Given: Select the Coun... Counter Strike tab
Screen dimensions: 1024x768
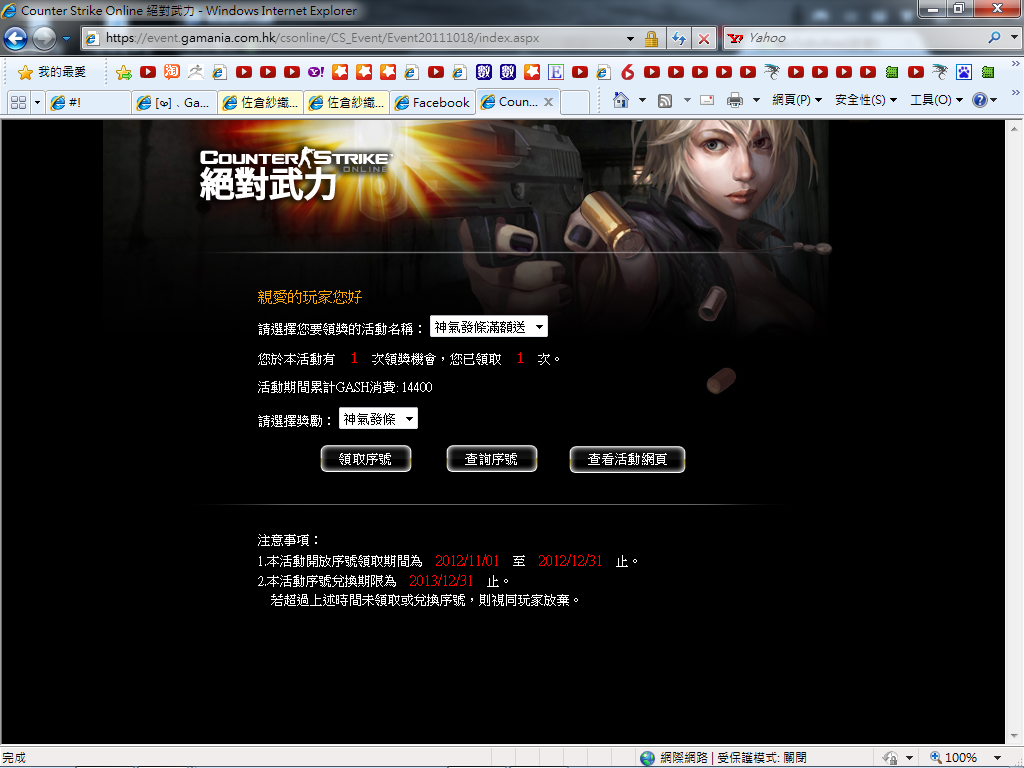Looking at the screenshot, I should coord(511,102).
